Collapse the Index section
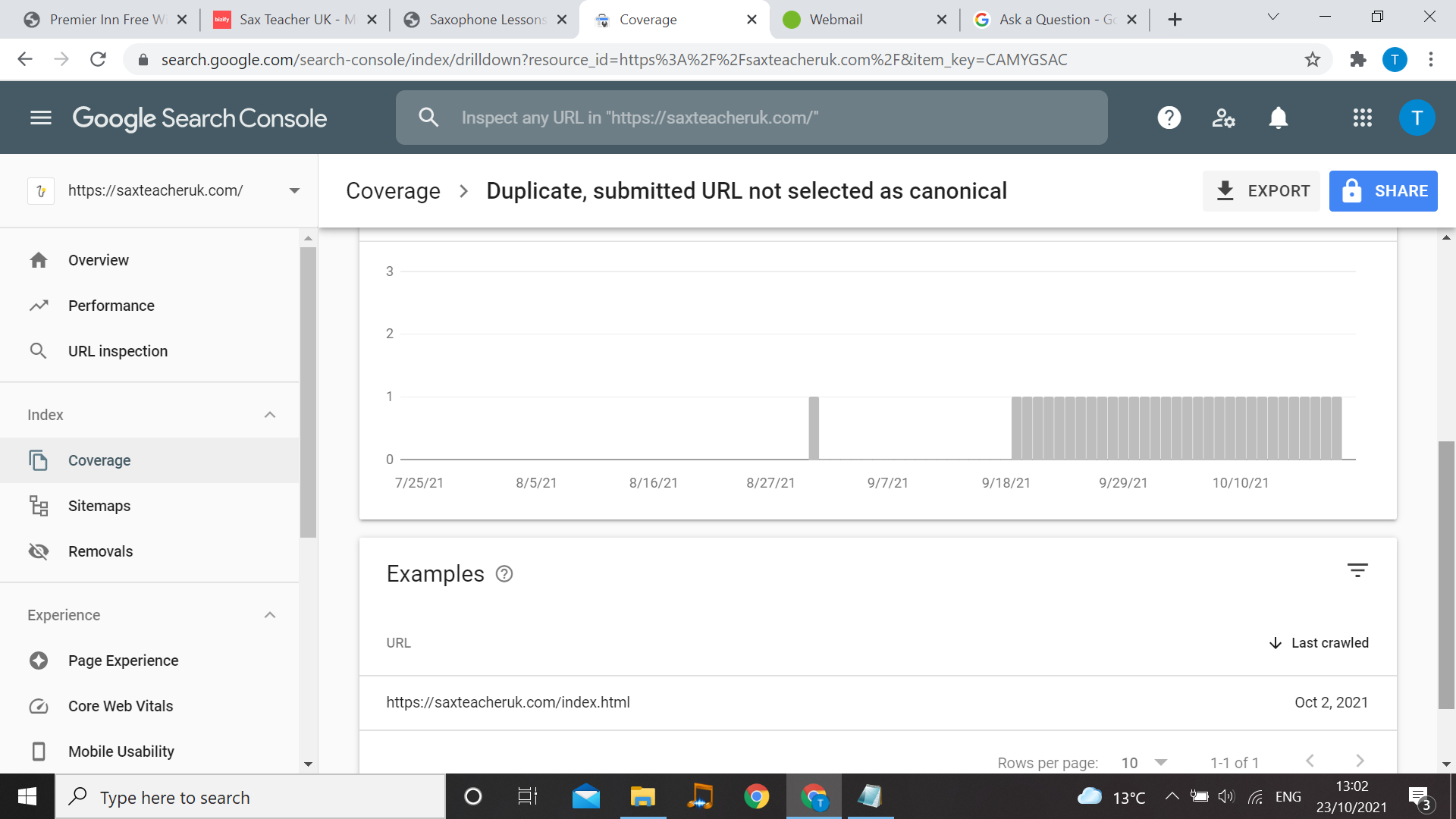The width and height of the screenshot is (1456, 819). click(270, 415)
